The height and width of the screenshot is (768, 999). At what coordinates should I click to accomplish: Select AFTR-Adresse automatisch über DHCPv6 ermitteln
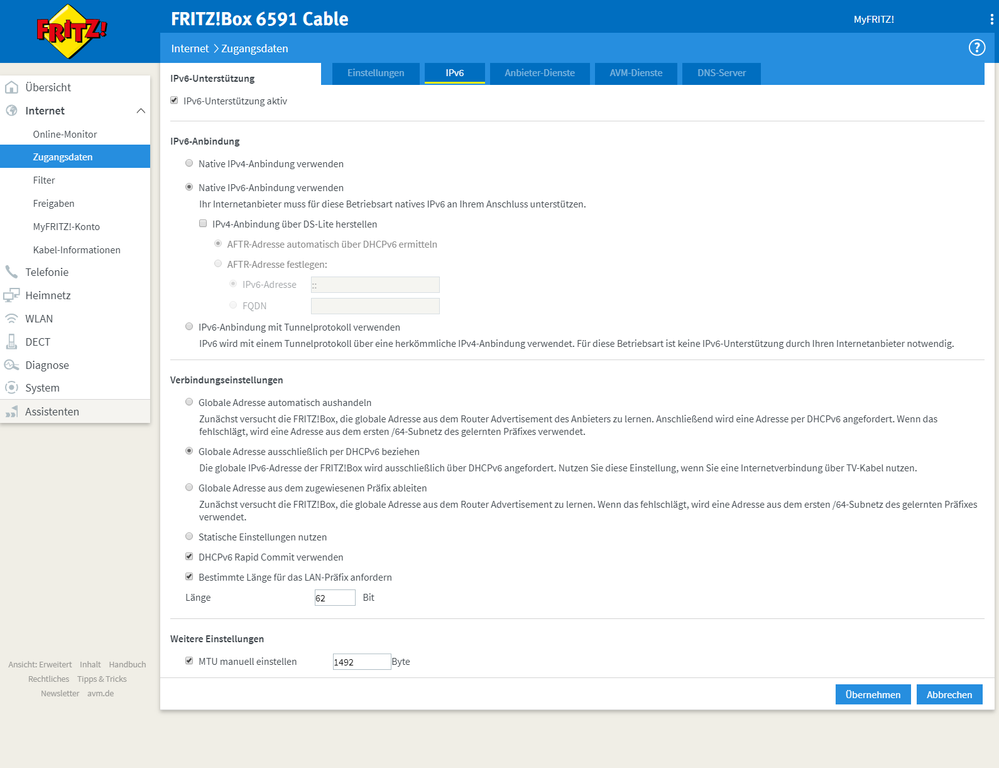[218, 243]
